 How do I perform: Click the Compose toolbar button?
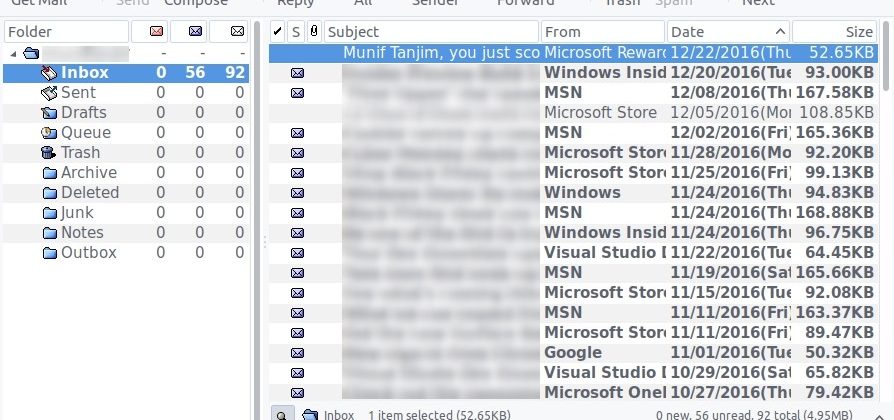(196, 3)
